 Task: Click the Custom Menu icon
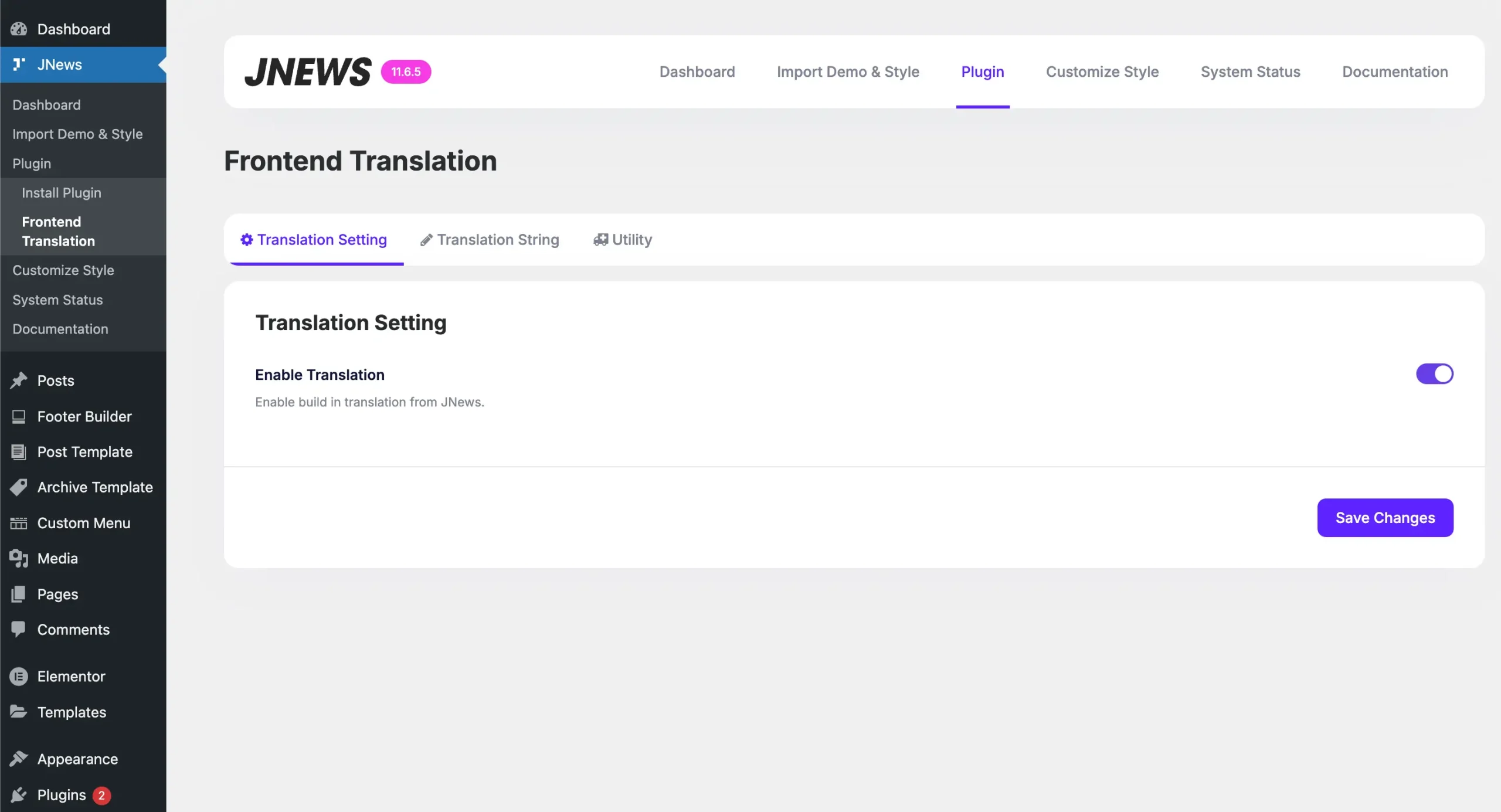click(x=19, y=523)
